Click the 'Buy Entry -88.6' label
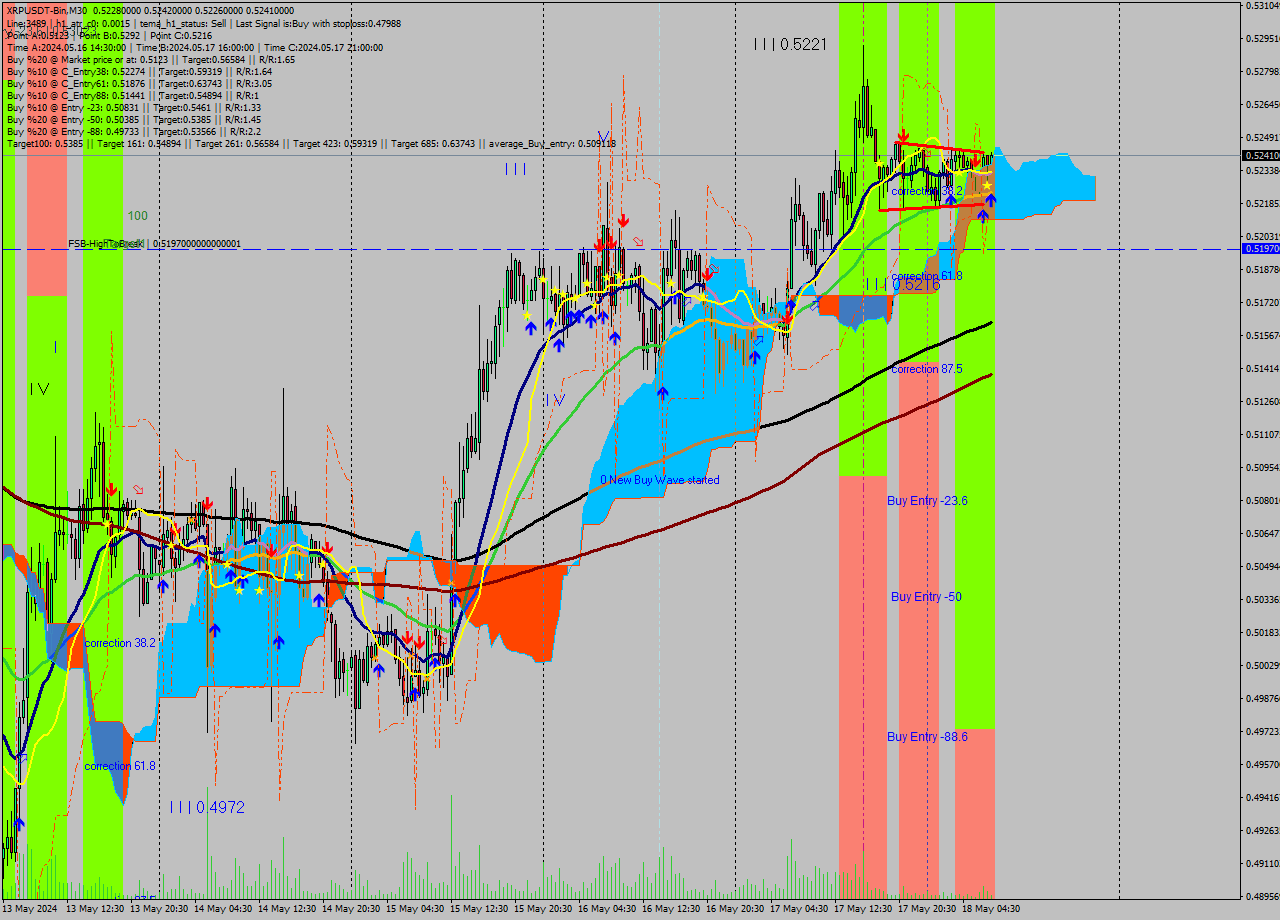Viewport: 1280px width, 920px height. pos(927,736)
